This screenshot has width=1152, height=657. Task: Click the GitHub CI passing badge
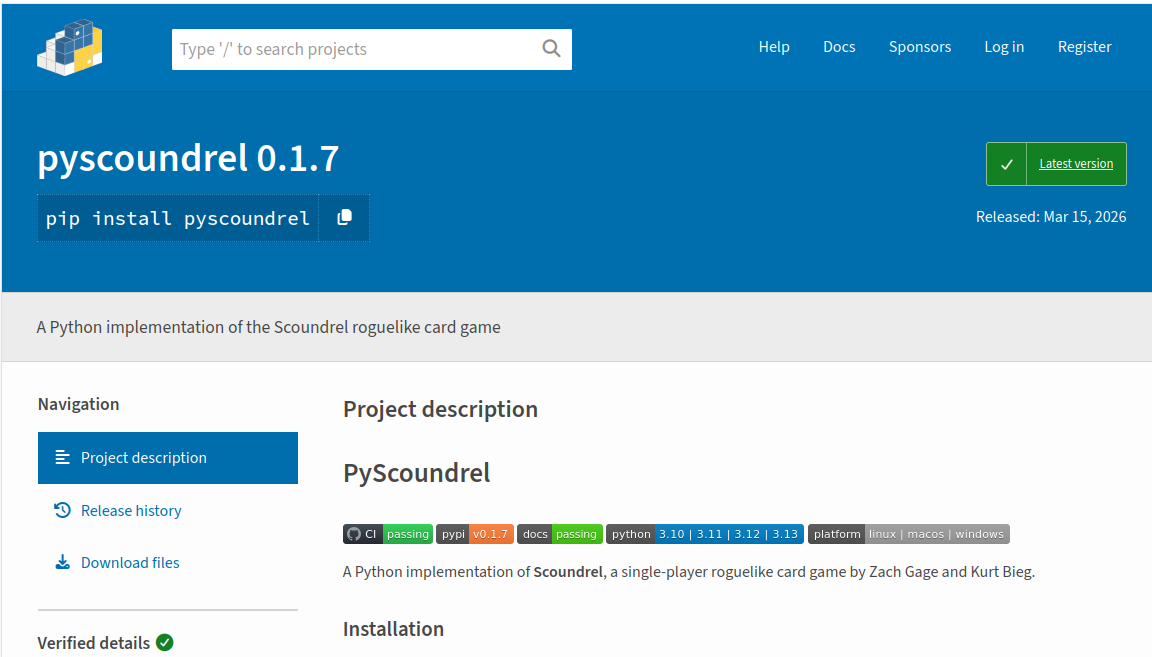coord(388,534)
